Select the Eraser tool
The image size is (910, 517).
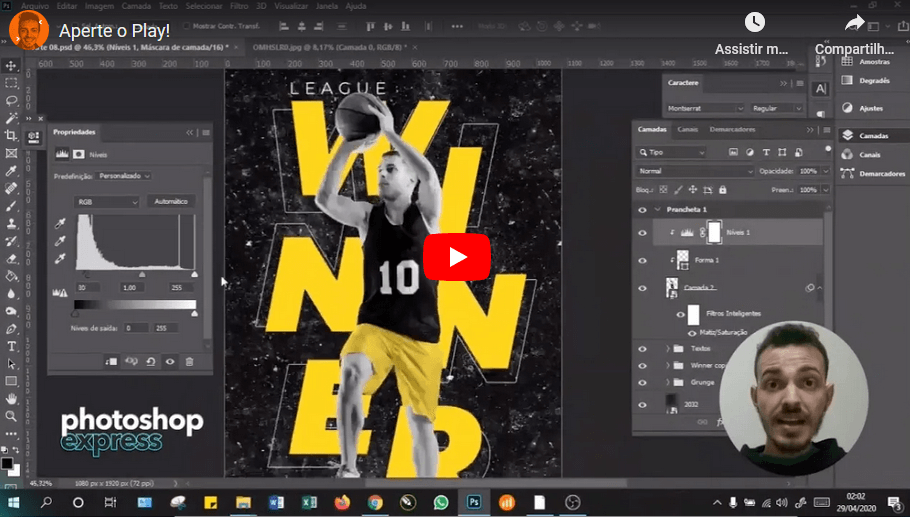[11, 258]
